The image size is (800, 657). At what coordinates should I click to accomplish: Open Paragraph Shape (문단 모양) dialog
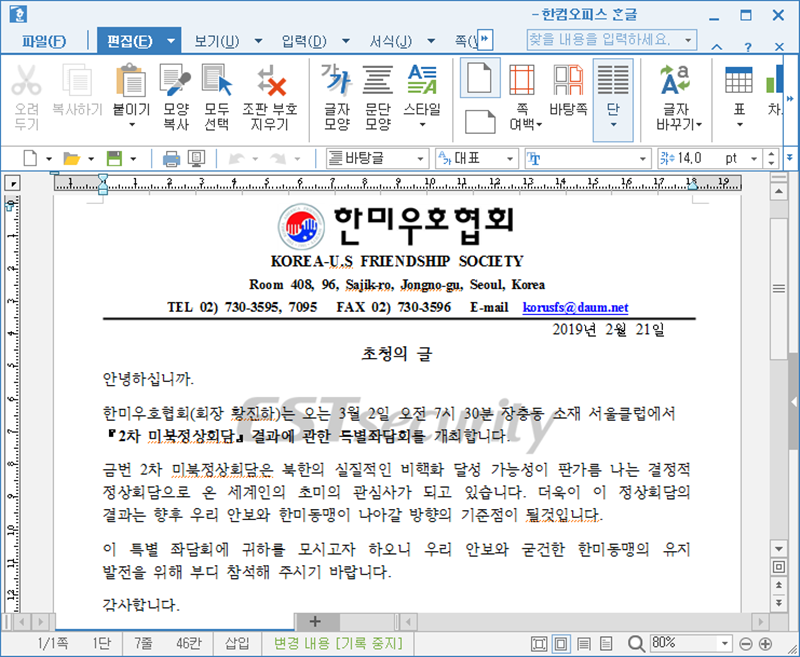[x=378, y=80]
